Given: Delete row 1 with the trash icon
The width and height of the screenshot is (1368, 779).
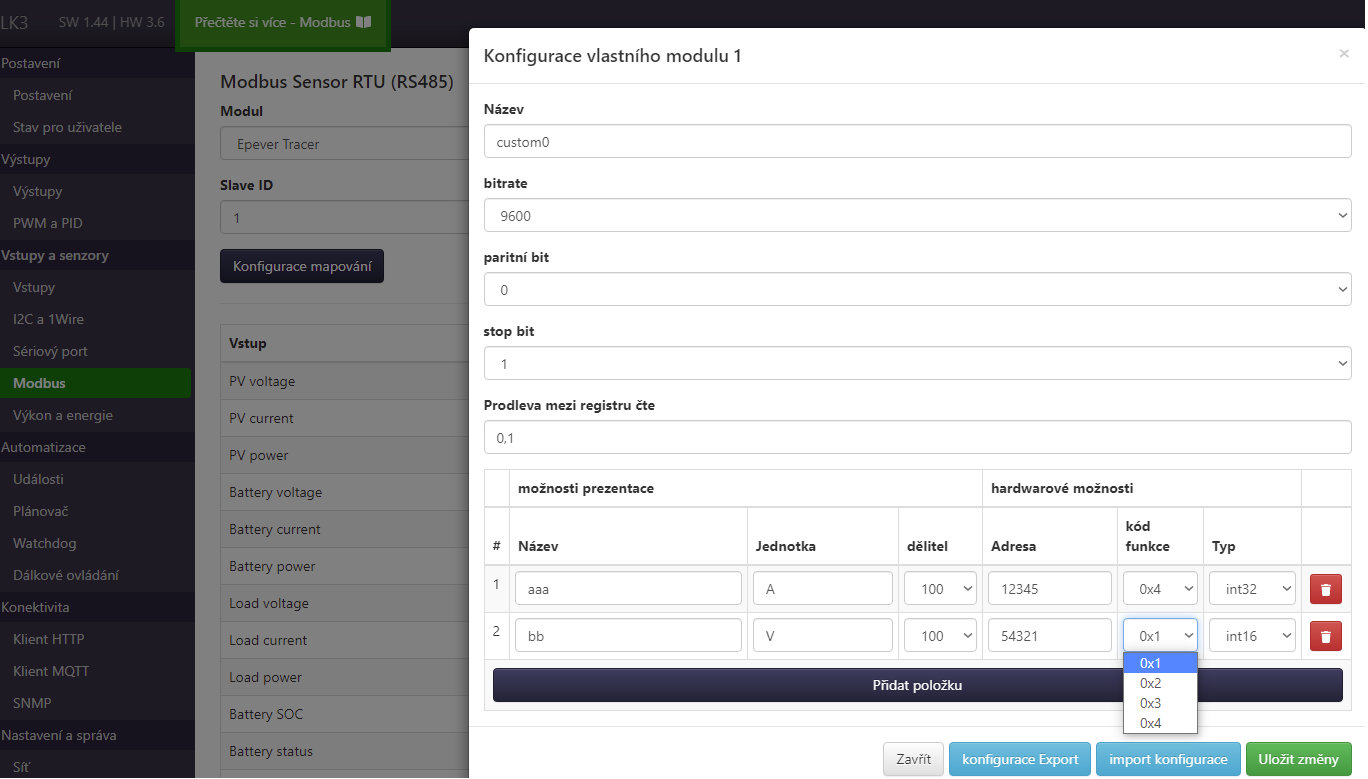Looking at the screenshot, I should (x=1325, y=589).
